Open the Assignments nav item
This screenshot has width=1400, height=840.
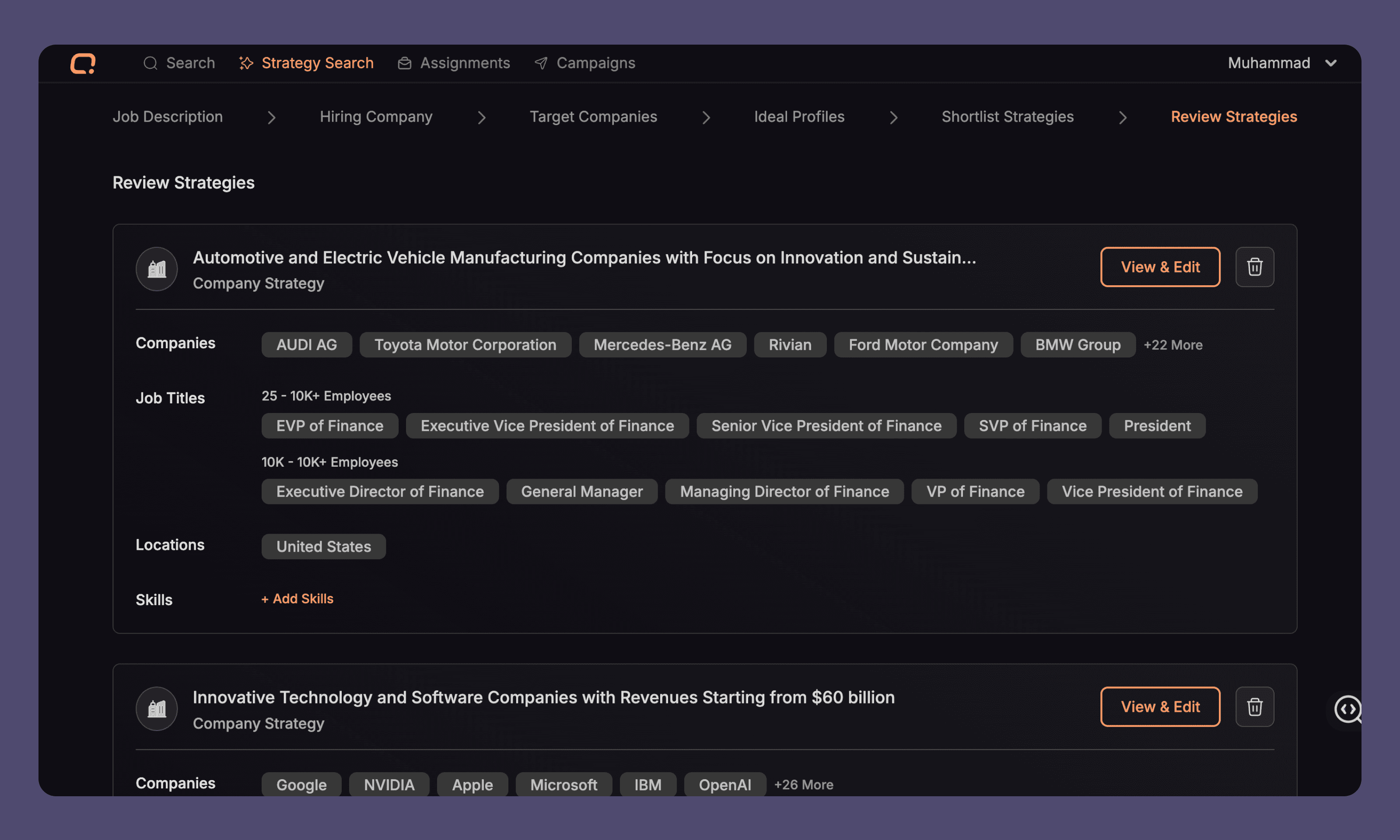point(454,63)
